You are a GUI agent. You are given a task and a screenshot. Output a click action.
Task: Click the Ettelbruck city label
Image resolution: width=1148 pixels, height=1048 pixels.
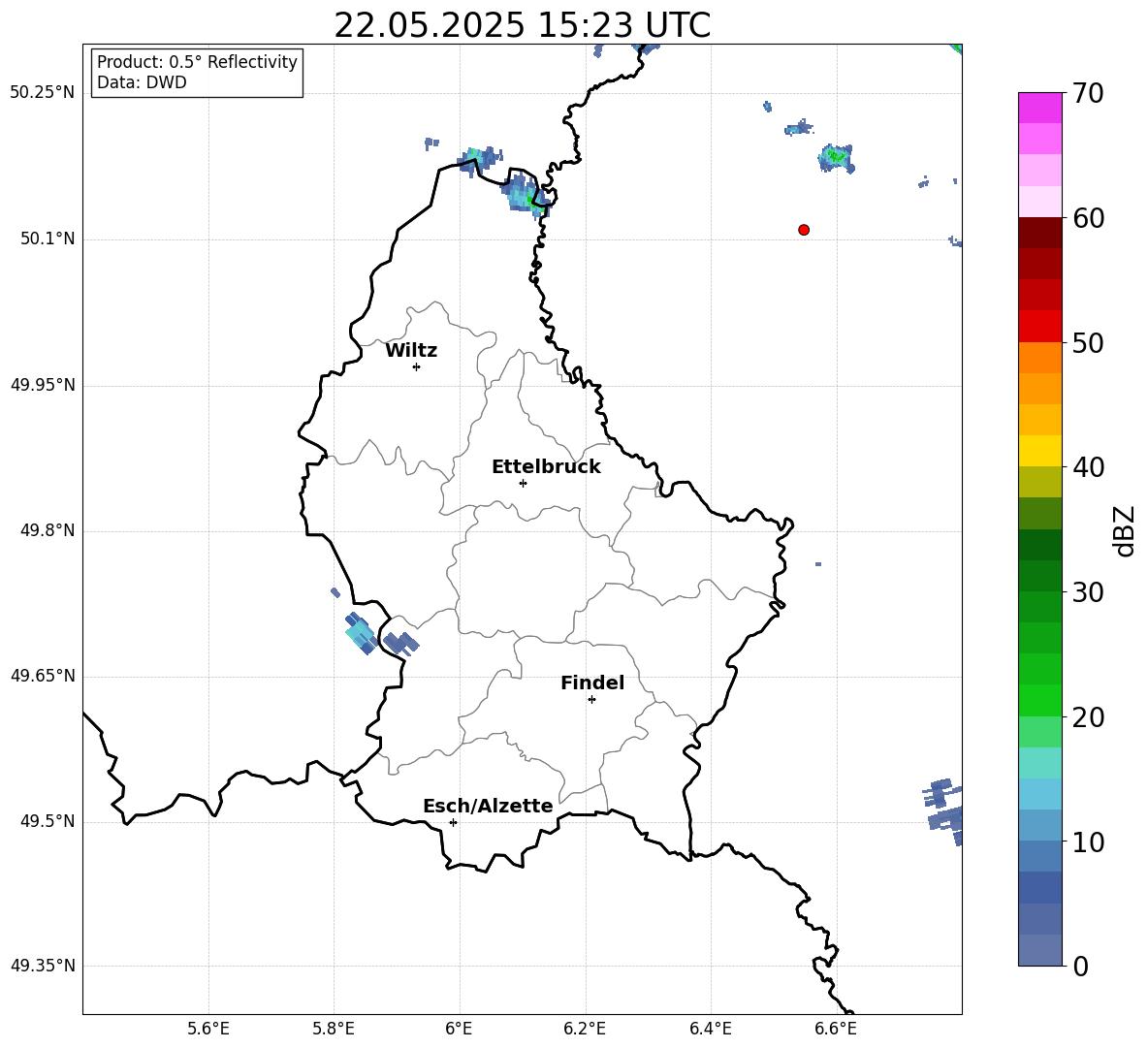(546, 467)
